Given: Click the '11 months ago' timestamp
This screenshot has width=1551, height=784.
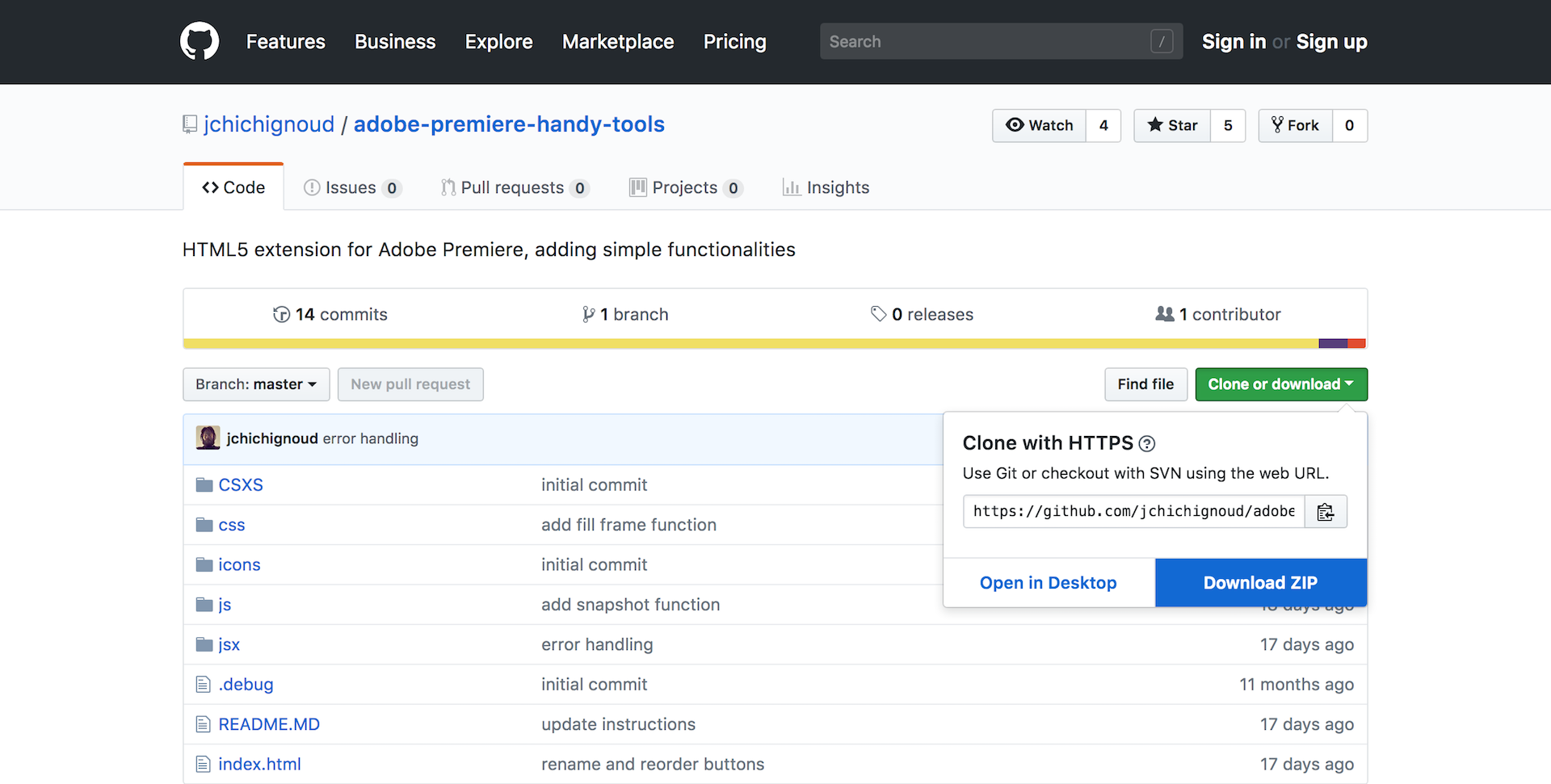Looking at the screenshot, I should click(x=1297, y=685).
